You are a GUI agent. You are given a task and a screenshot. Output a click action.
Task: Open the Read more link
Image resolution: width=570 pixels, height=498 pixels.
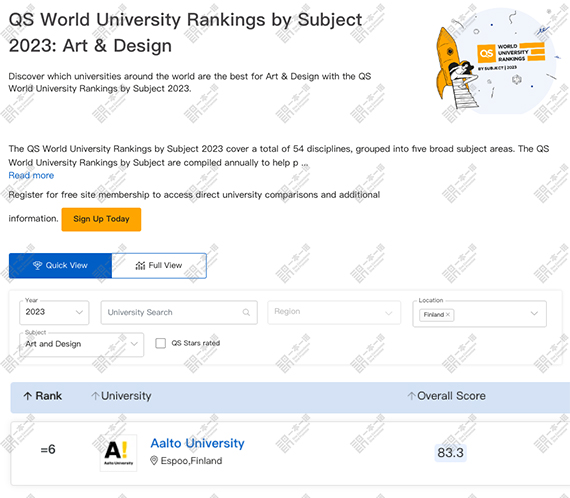coord(31,176)
